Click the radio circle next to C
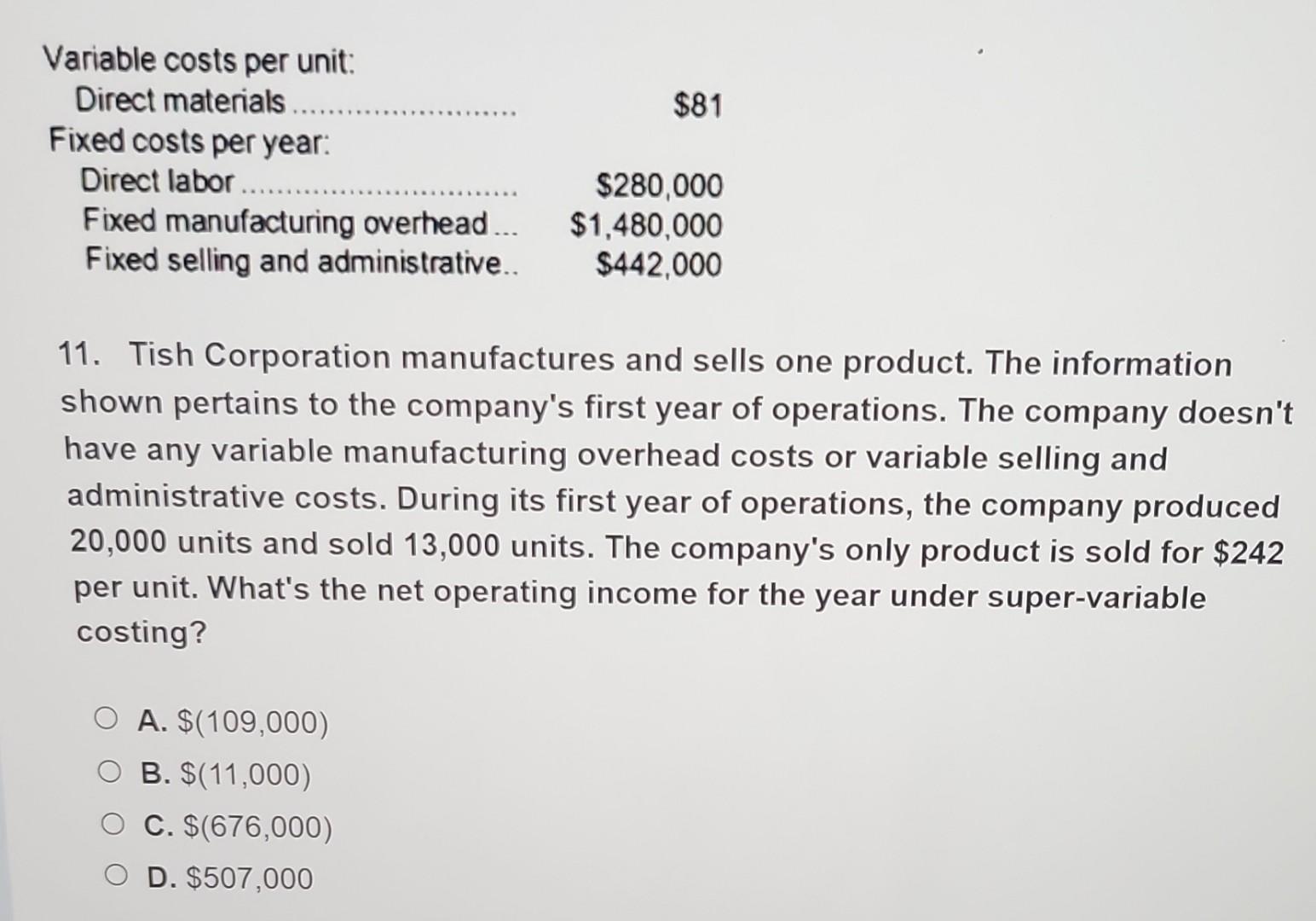 pyautogui.click(x=113, y=823)
